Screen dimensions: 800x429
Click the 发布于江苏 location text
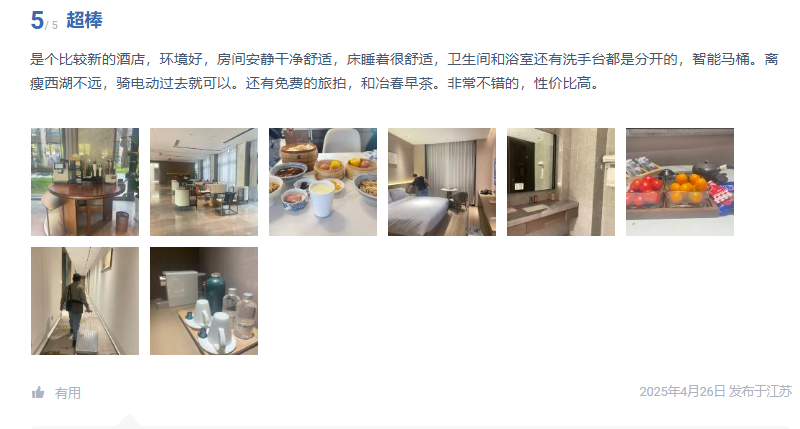pos(760,391)
